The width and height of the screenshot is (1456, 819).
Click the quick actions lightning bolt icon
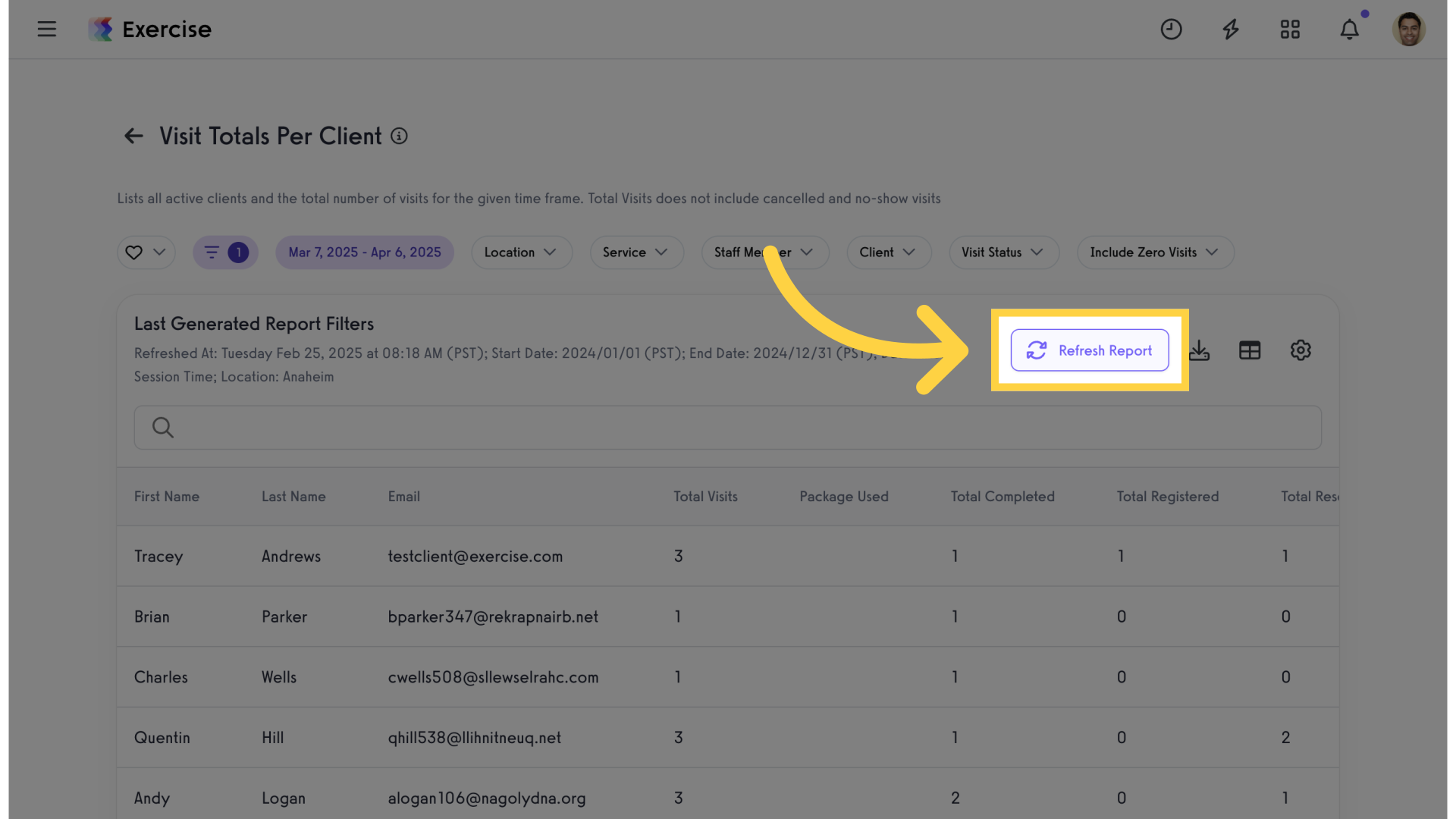click(1230, 29)
